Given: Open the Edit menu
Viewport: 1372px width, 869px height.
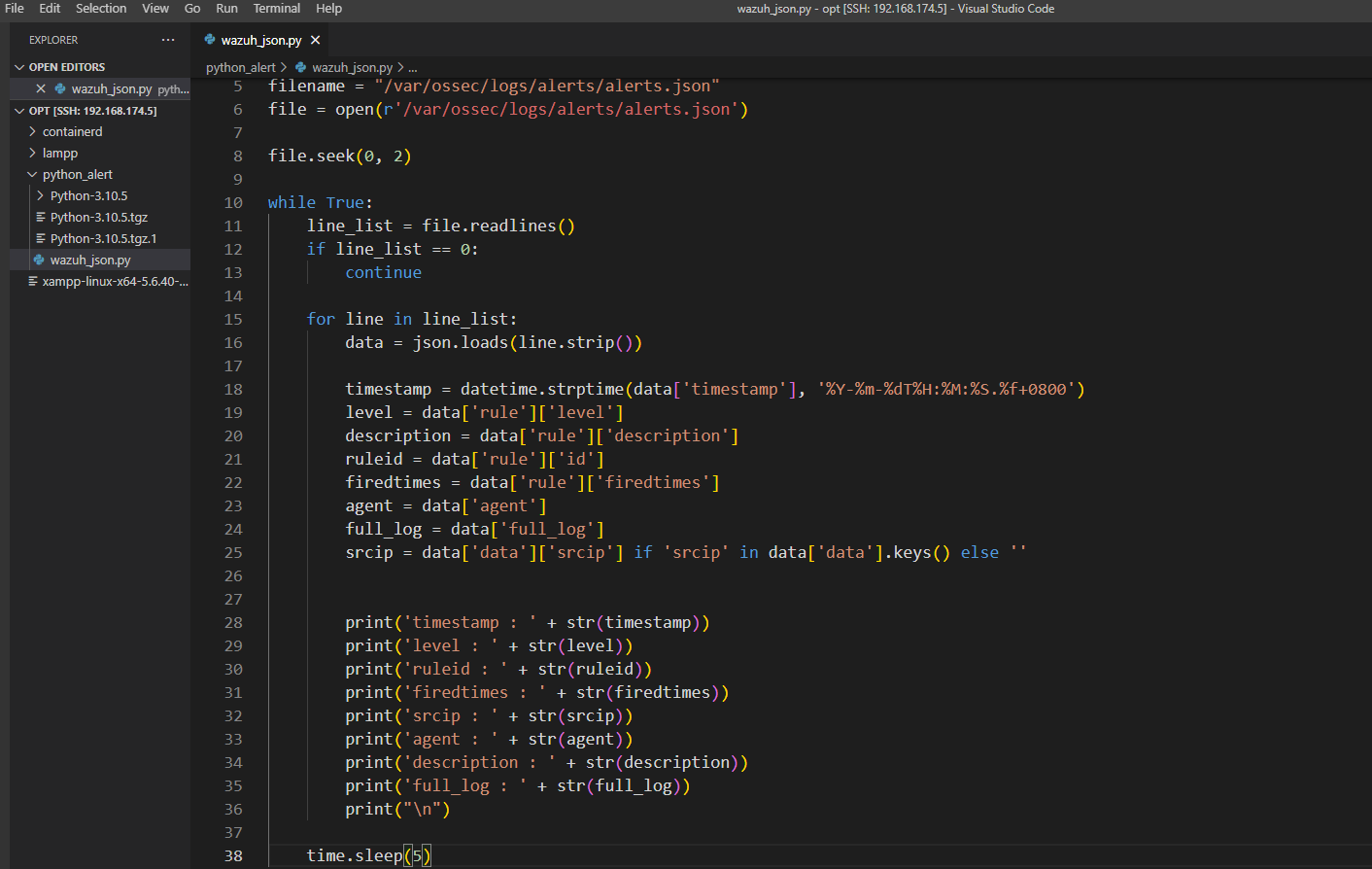Looking at the screenshot, I should tap(50, 8).
